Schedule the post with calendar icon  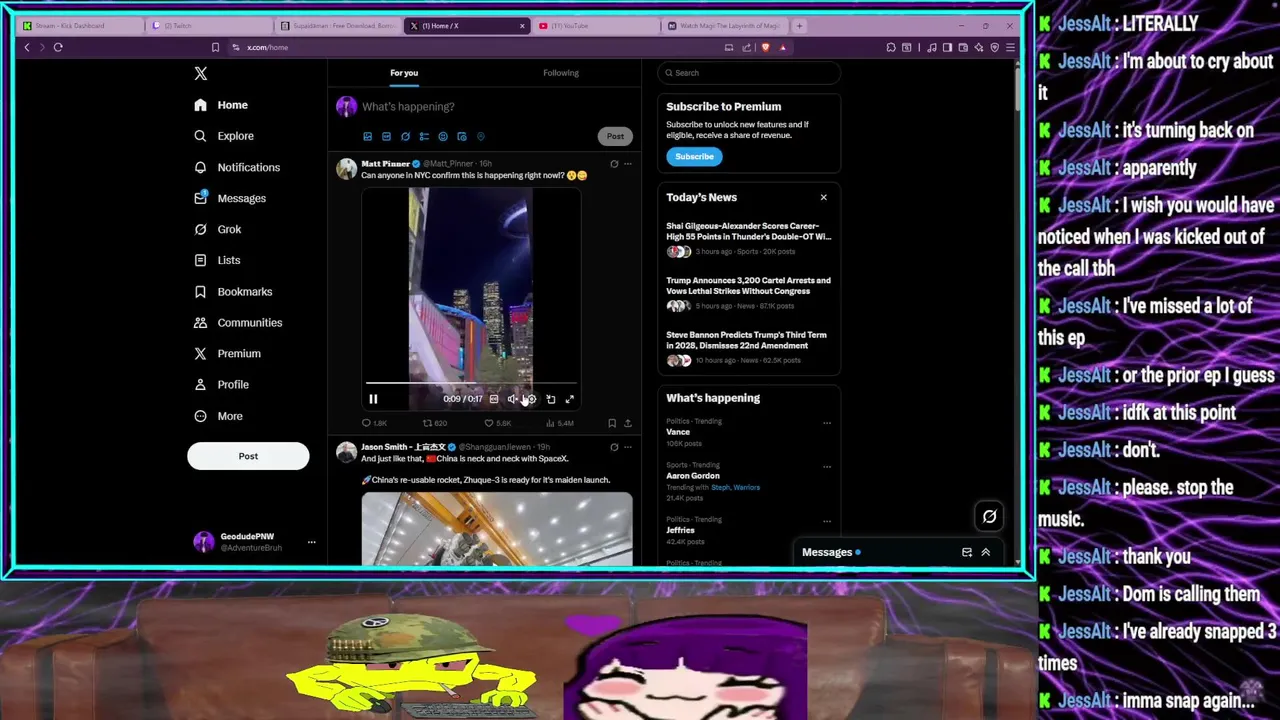(x=462, y=136)
